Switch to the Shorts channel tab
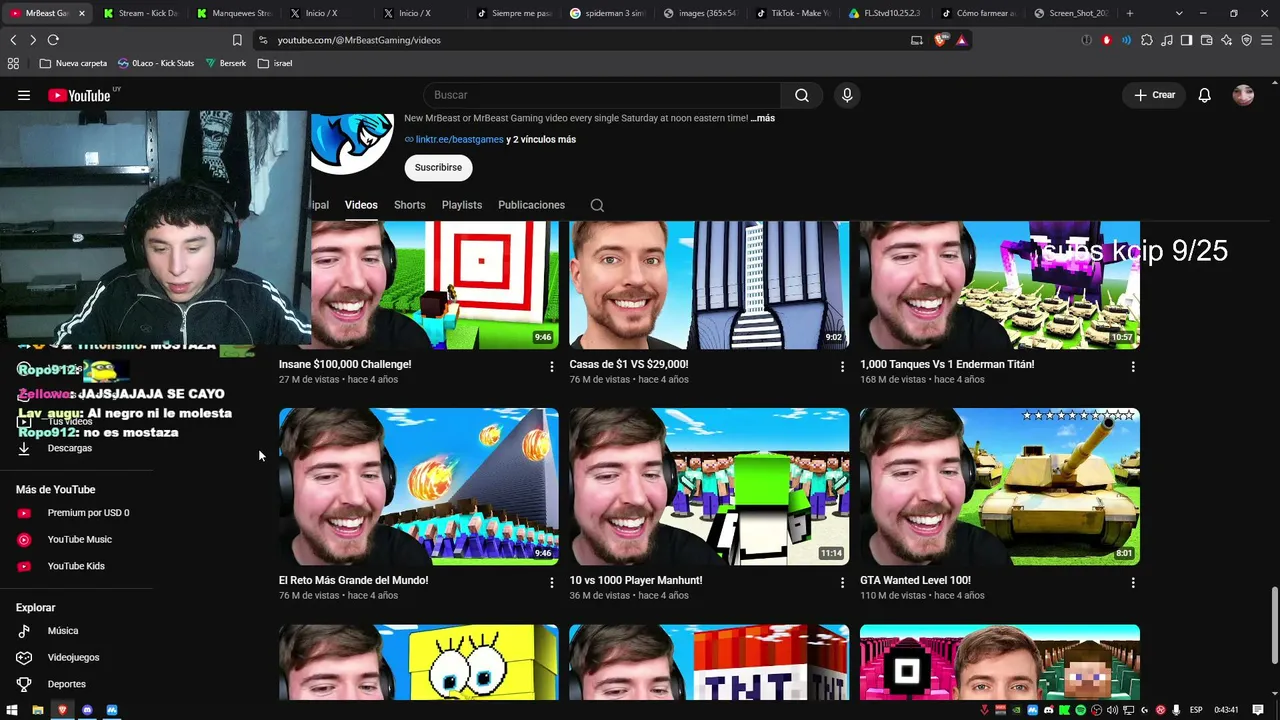This screenshot has width=1280, height=720. click(x=410, y=205)
